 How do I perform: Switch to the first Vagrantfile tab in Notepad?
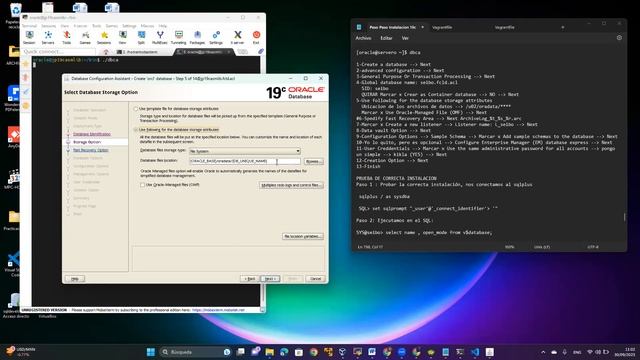442,27
